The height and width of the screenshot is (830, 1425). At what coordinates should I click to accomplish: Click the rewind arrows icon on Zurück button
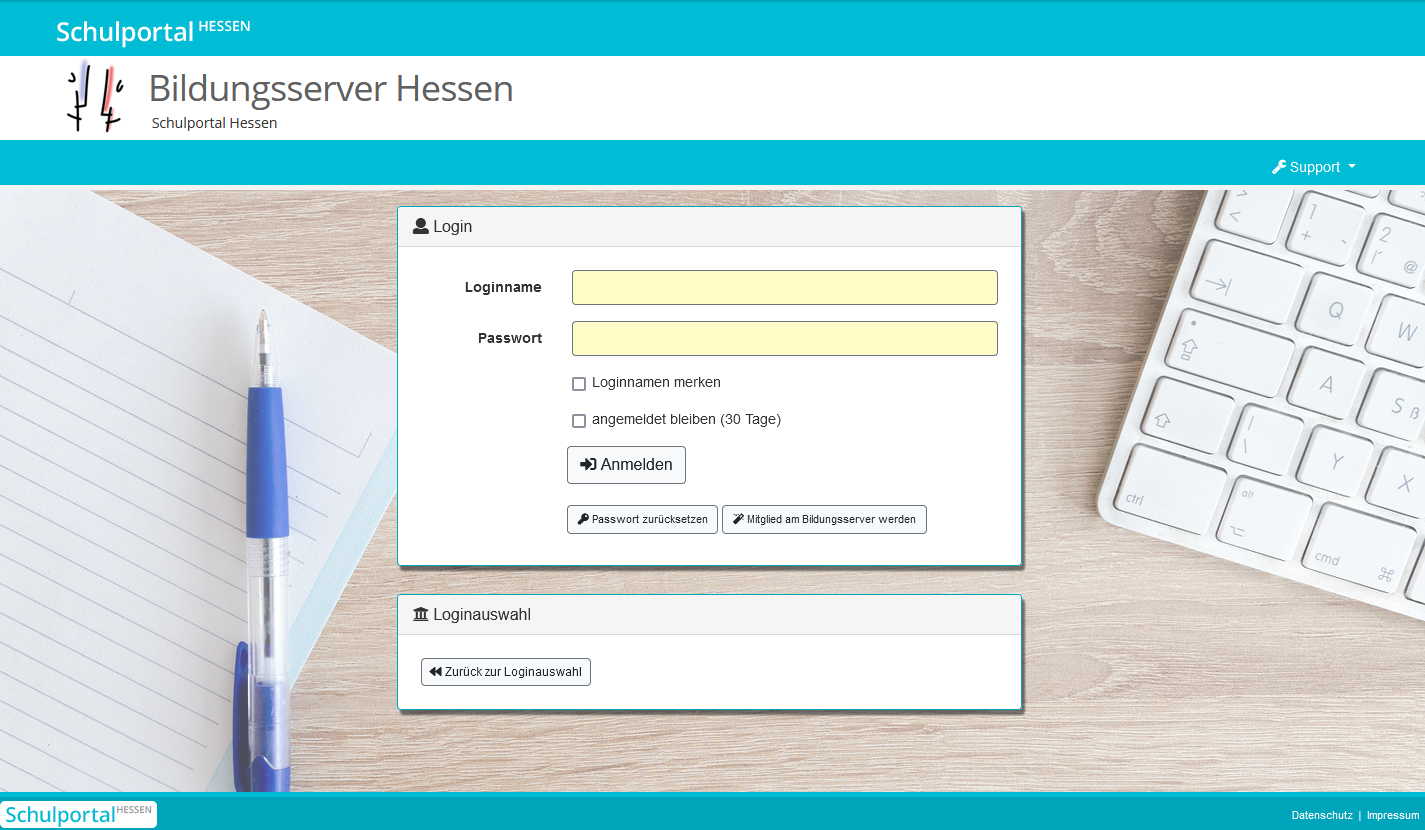pyautogui.click(x=435, y=672)
